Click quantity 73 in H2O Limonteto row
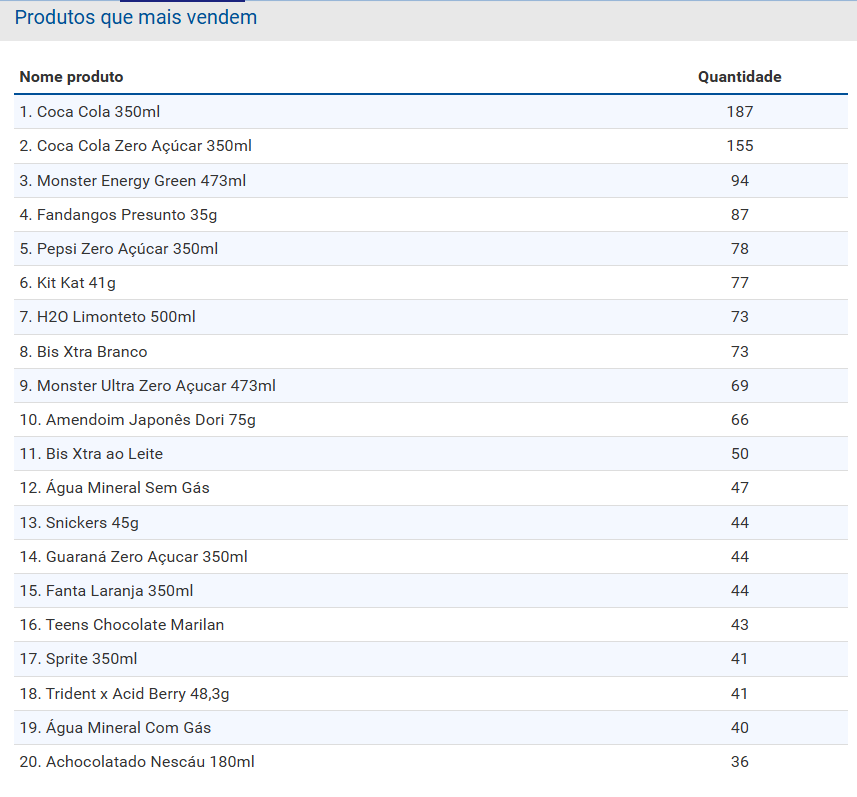 coord(740,317)
